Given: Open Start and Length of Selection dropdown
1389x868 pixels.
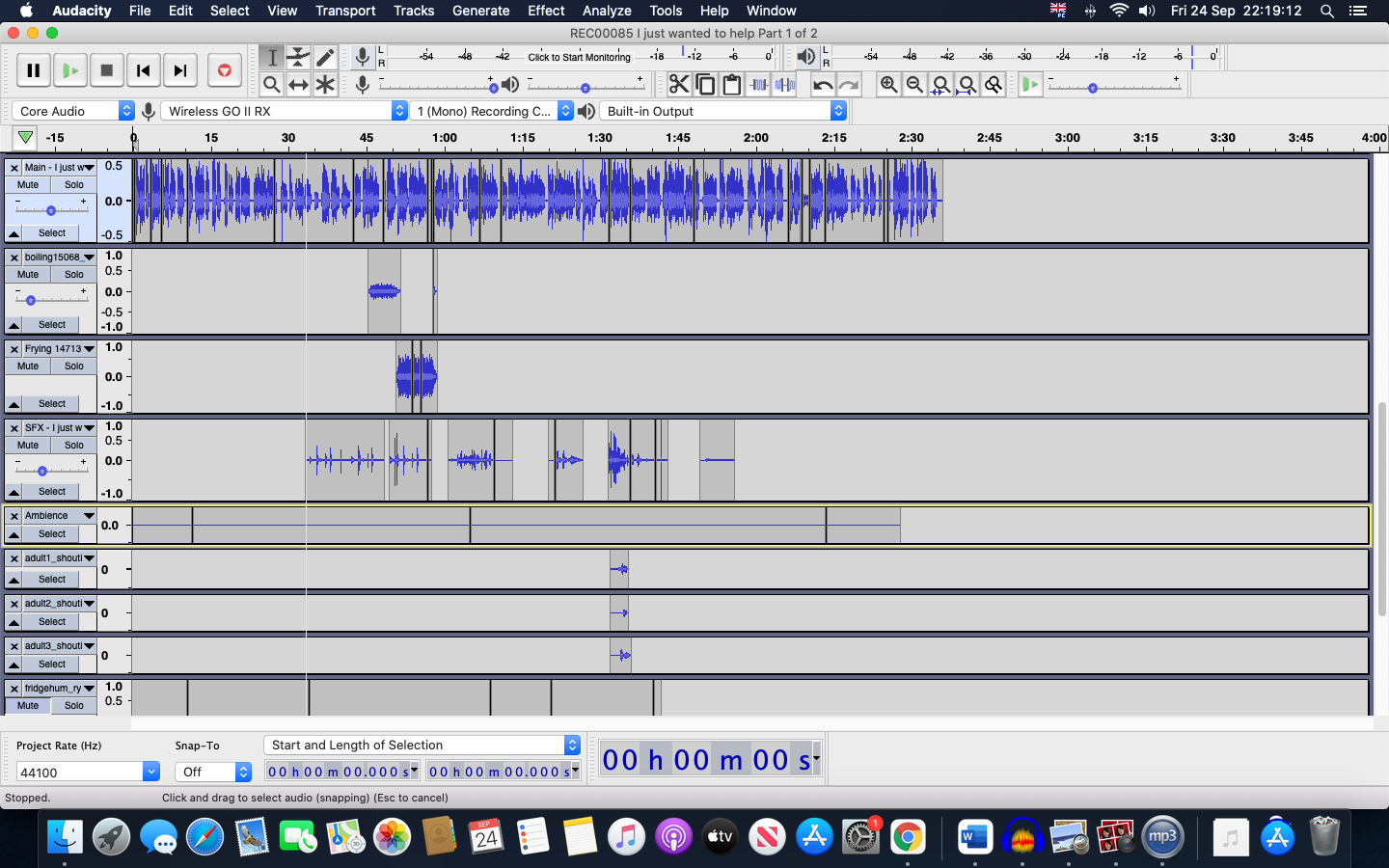Looking at the screenshot, I should tap(422, 745).
